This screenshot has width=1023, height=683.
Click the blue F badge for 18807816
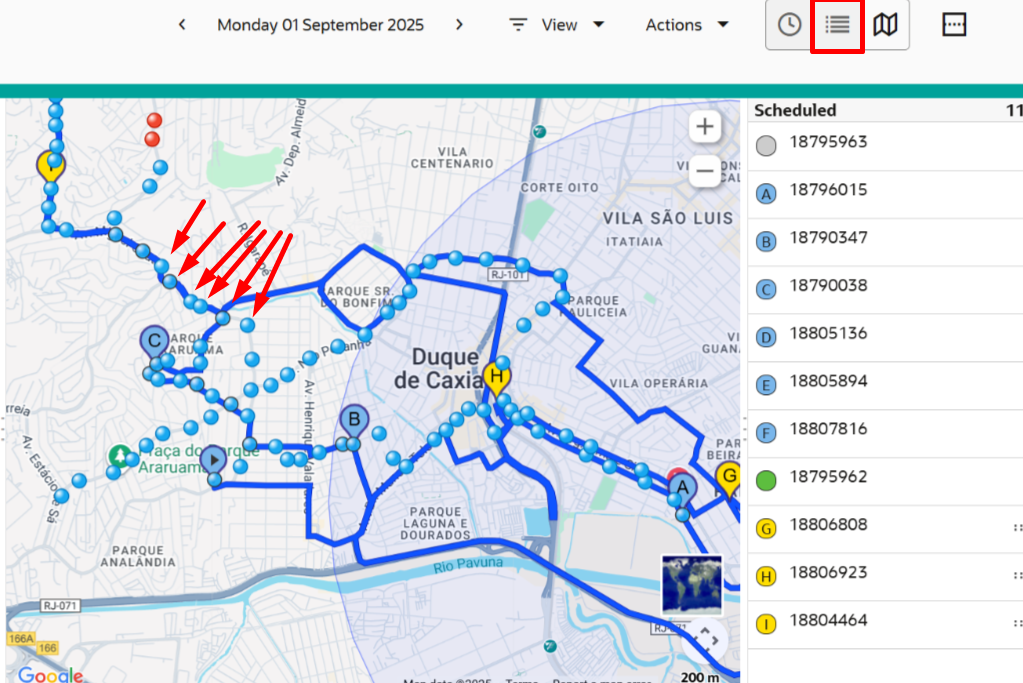point(766,433)
